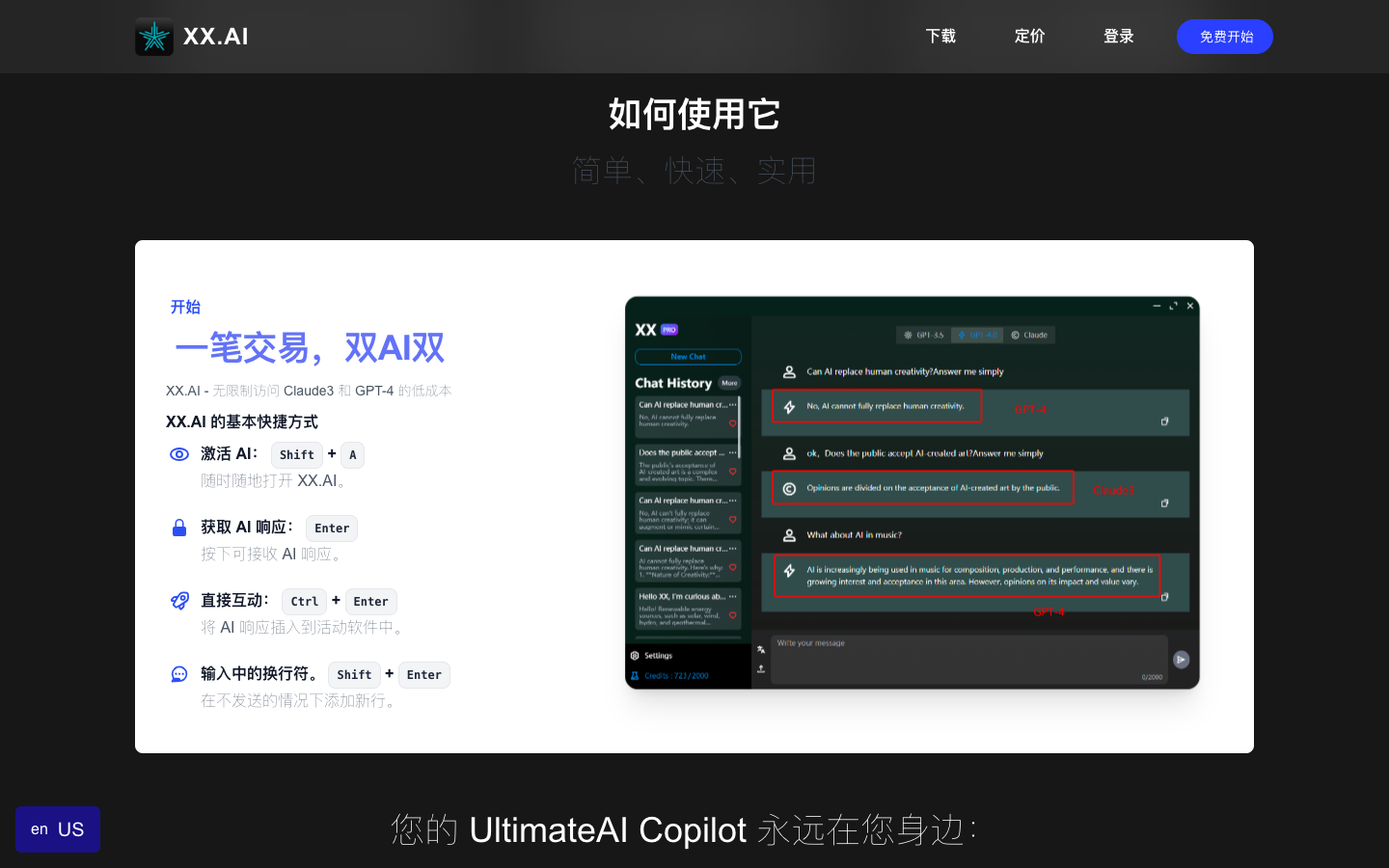Toggle heart on 'Does the public accept' chat

732,472
